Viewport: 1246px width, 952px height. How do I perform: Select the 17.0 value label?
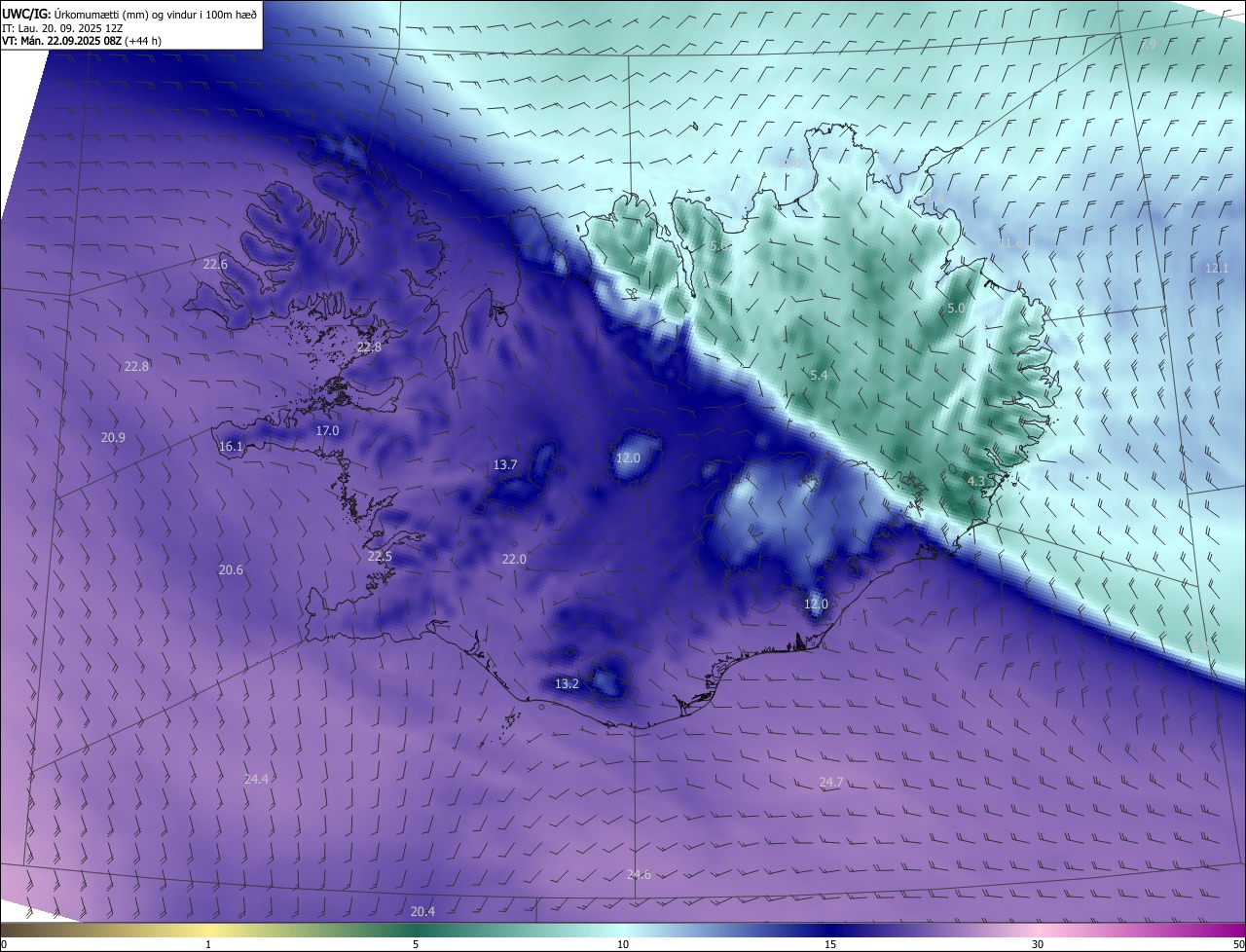tap(327, 430)
